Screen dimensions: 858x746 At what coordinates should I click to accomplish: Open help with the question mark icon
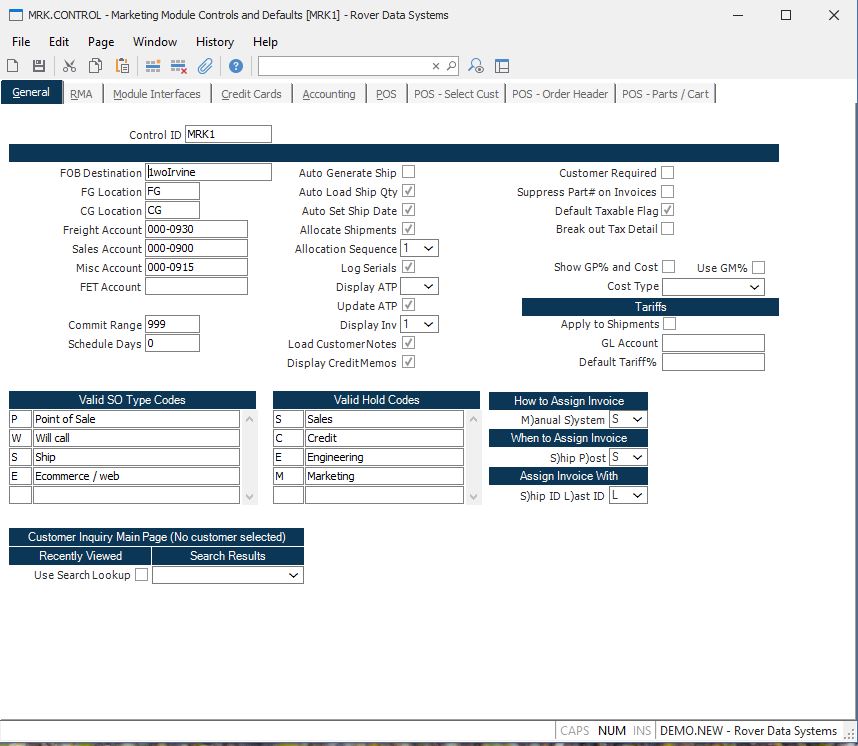click(x=235, y=66)
